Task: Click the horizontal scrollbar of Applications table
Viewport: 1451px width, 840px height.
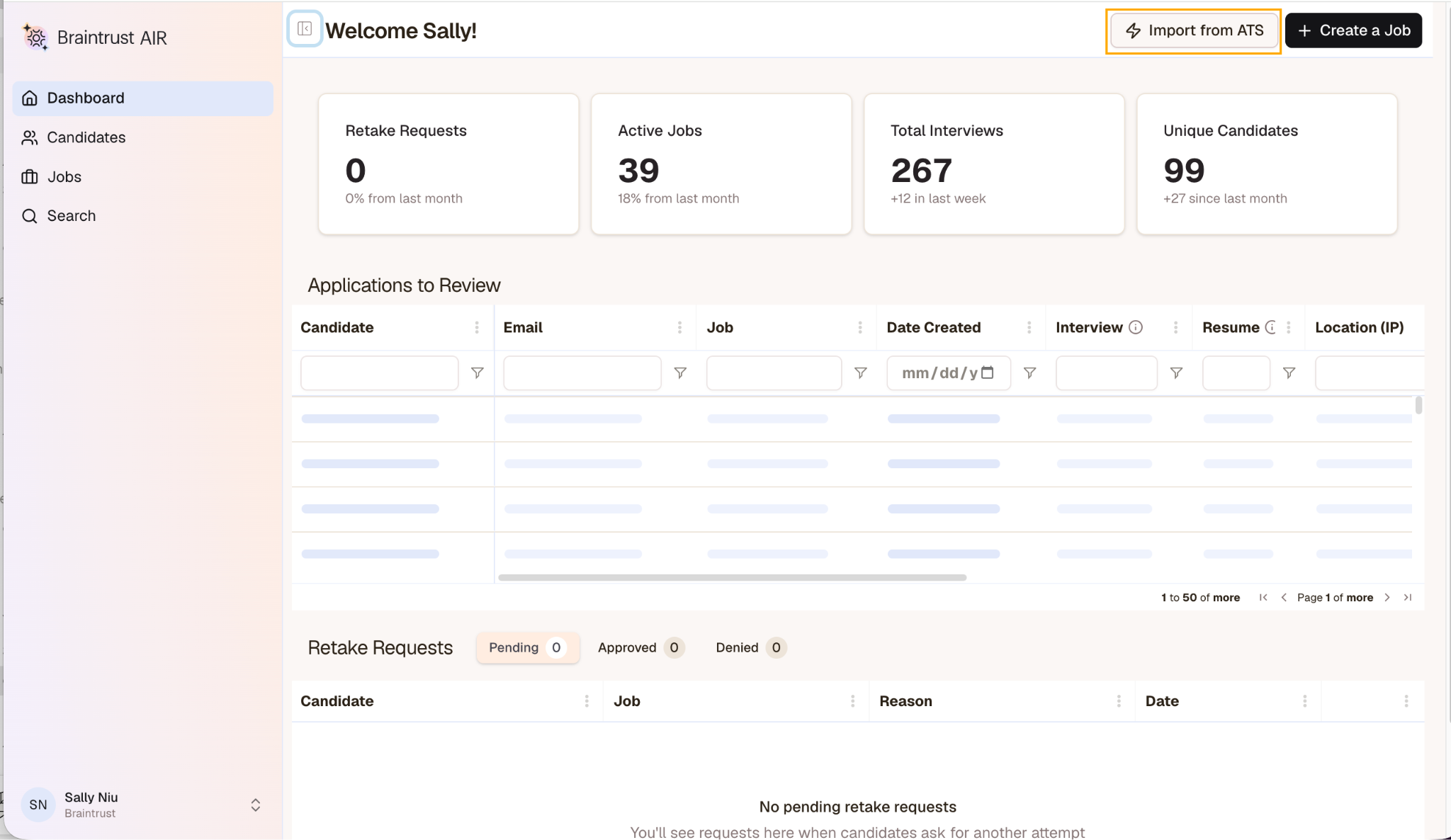Action: 733,578
